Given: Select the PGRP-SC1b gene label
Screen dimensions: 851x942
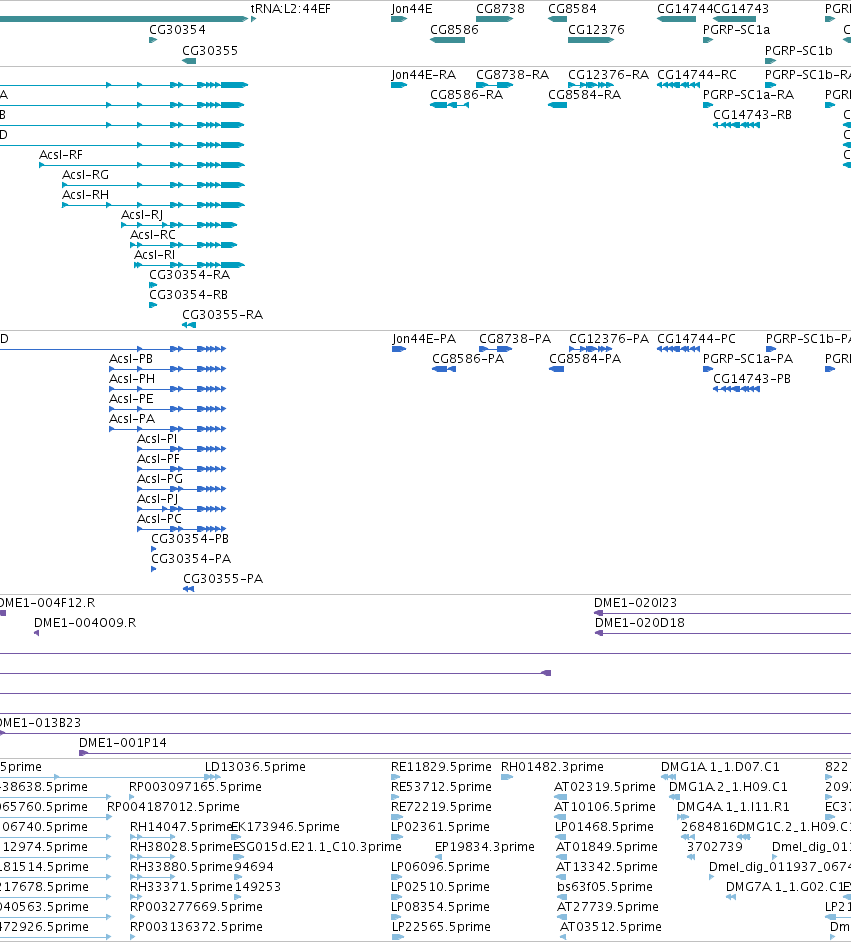Looking at the screenshot, I should (x=799, y=50).
